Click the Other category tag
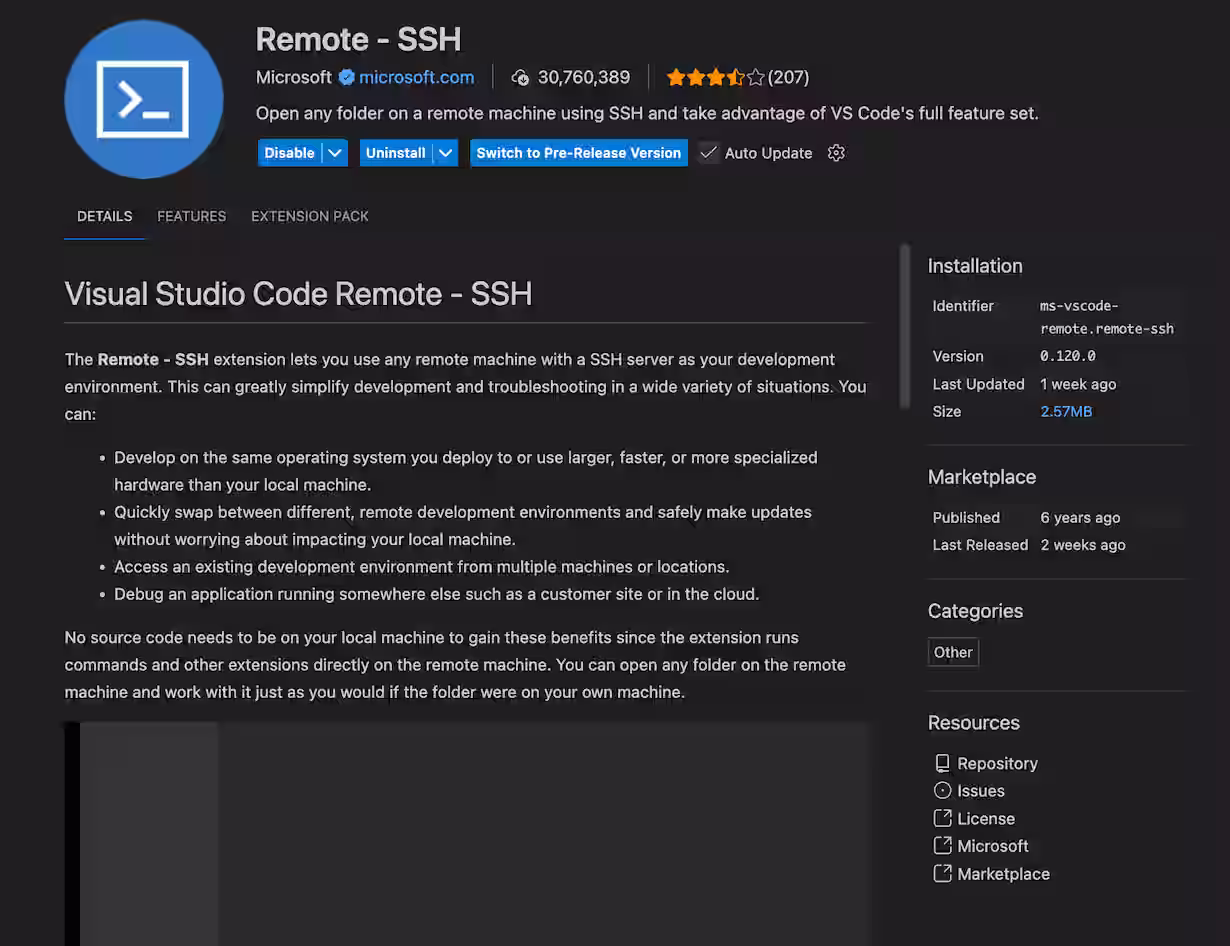Viewport: 1230px width, 946px height. tap(952, 651)
